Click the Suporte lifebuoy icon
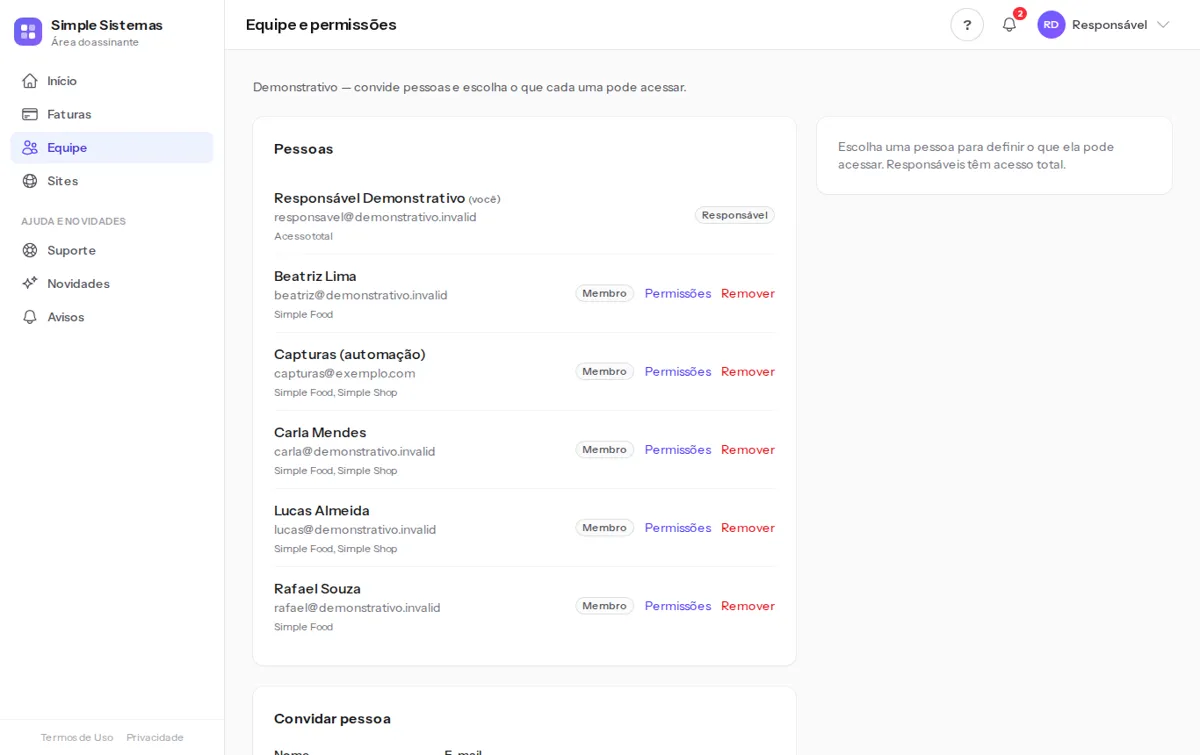The width and height of the screenshot is (1200, 755). point(30,250)
